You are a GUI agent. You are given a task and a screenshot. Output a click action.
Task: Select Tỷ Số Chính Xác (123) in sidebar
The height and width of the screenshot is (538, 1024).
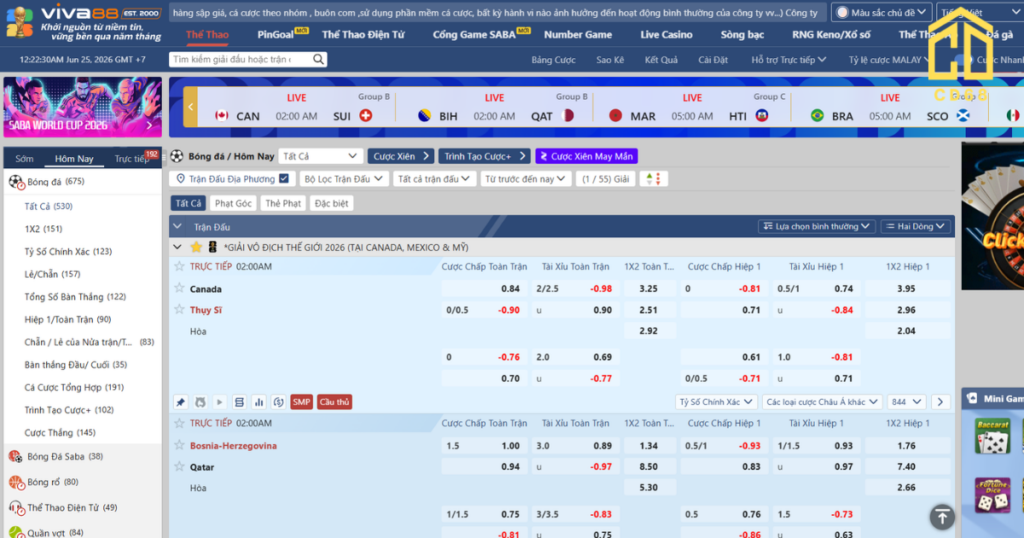click(68, 251)
